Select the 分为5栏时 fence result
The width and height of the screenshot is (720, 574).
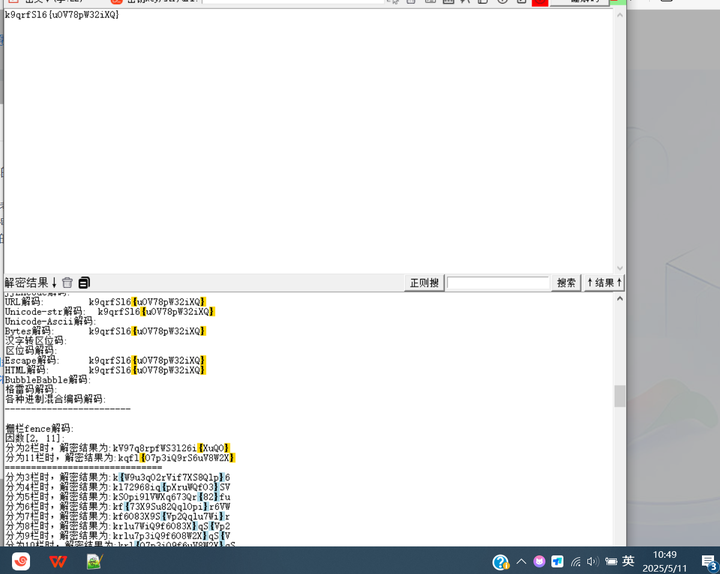[x=118, y=497]
